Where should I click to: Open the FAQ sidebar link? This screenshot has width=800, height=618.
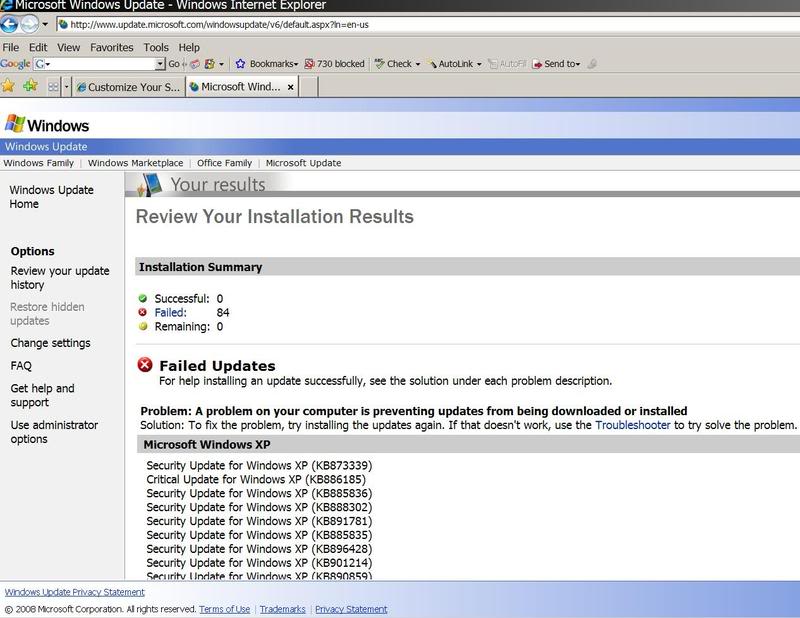point(21,366)
